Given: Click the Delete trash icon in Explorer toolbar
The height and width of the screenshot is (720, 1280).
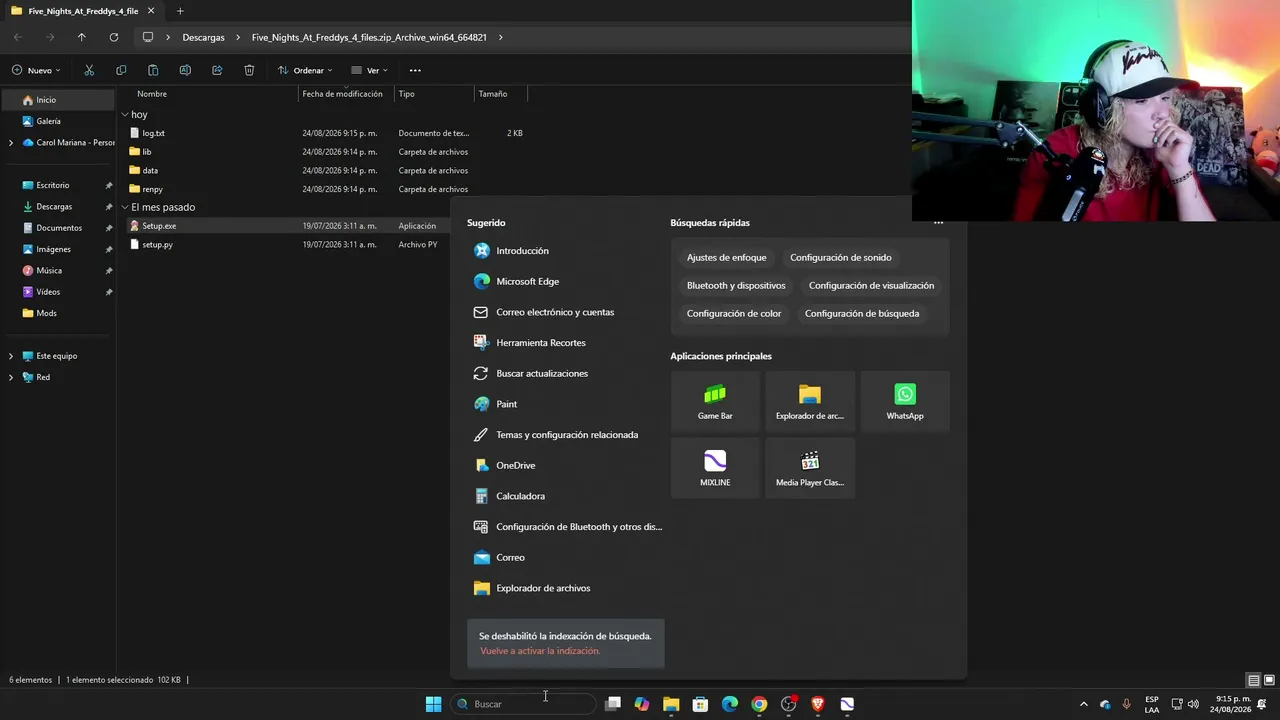Looking at the screenshot, I should (249, 70).
